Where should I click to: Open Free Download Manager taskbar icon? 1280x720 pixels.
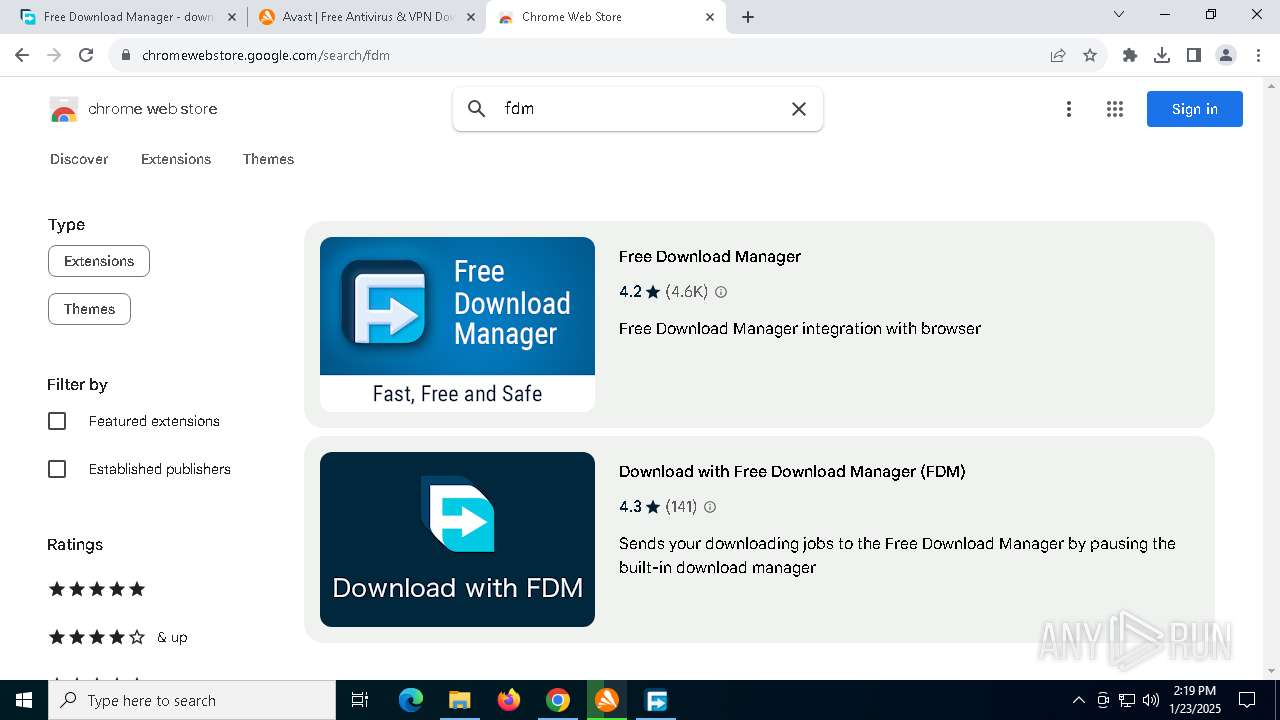tap(656, 700)
